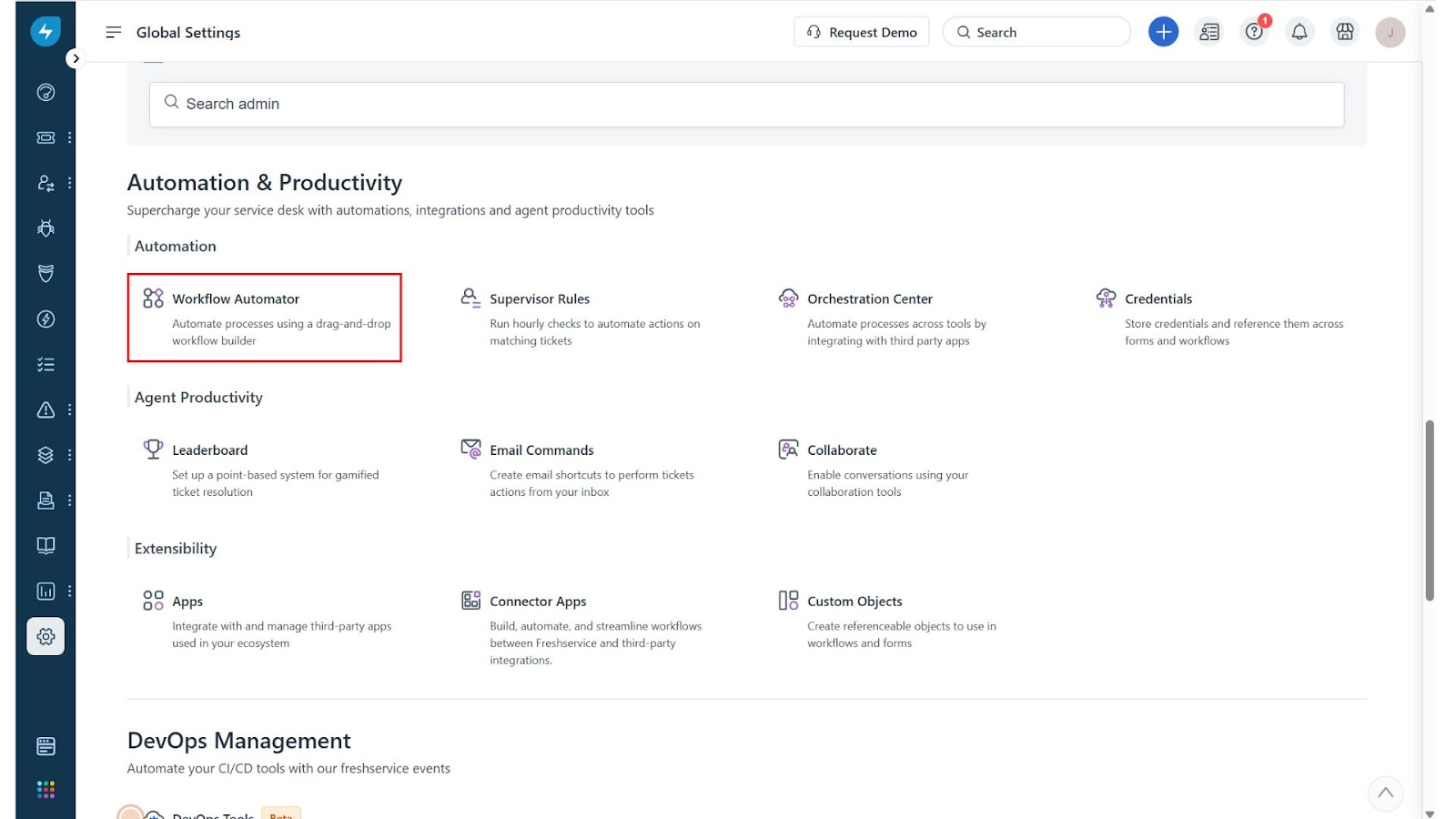Open the Alerts warning triangle icon
Screen dimensions: 1456x819
[x=45, y=410]
